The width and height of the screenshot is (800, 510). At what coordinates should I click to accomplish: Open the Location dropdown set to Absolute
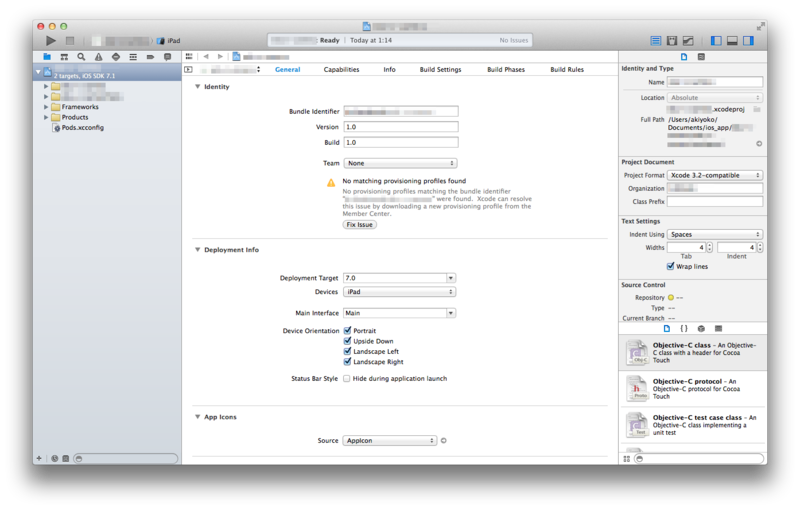pos(715,97)
